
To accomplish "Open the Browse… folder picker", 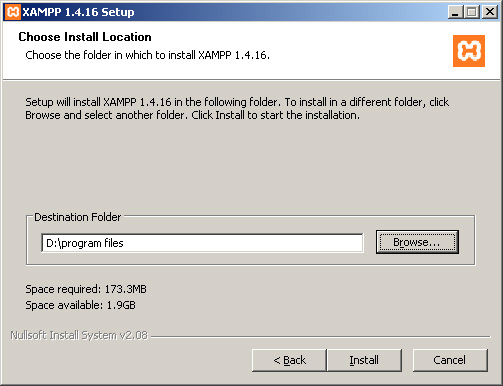I will [x=417, y=242].
